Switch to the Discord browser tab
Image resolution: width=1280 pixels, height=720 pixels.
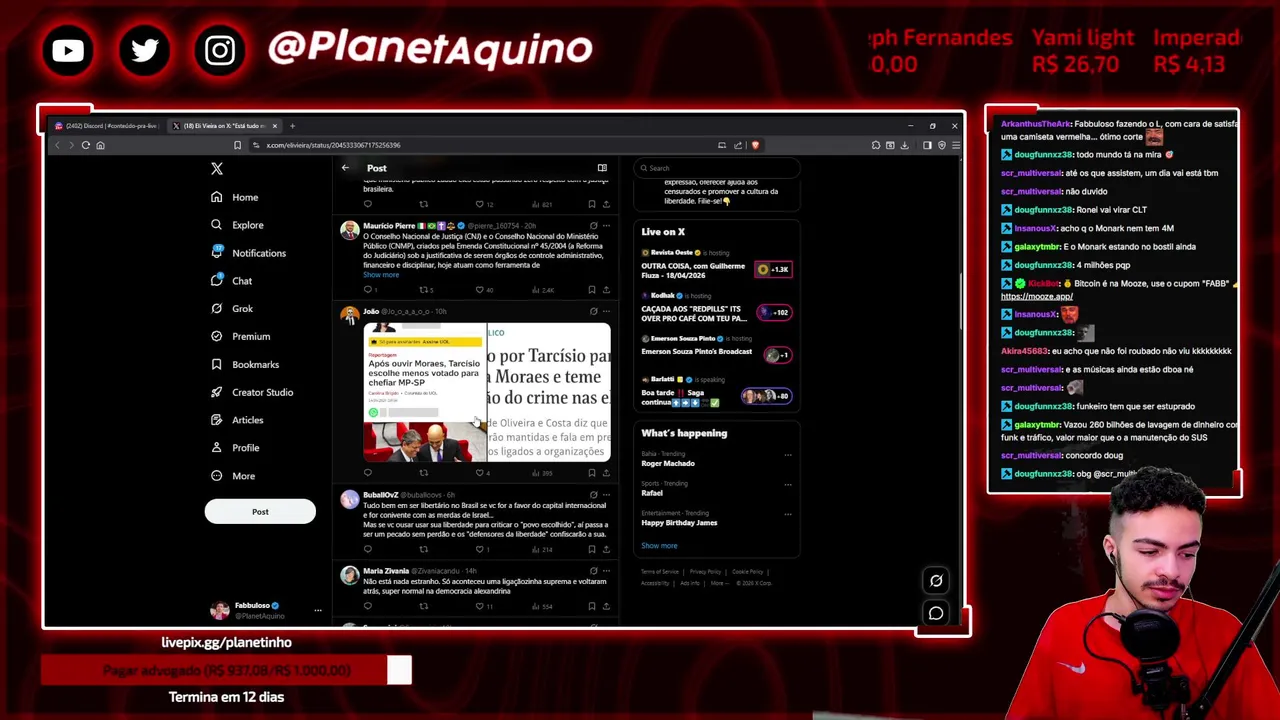point(108,126)
